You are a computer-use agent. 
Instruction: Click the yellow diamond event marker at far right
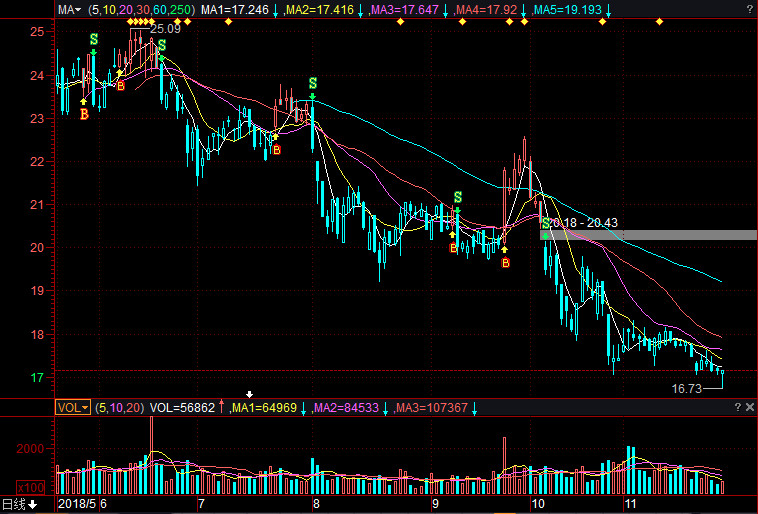pyautogui.click(x=658, y=22)
